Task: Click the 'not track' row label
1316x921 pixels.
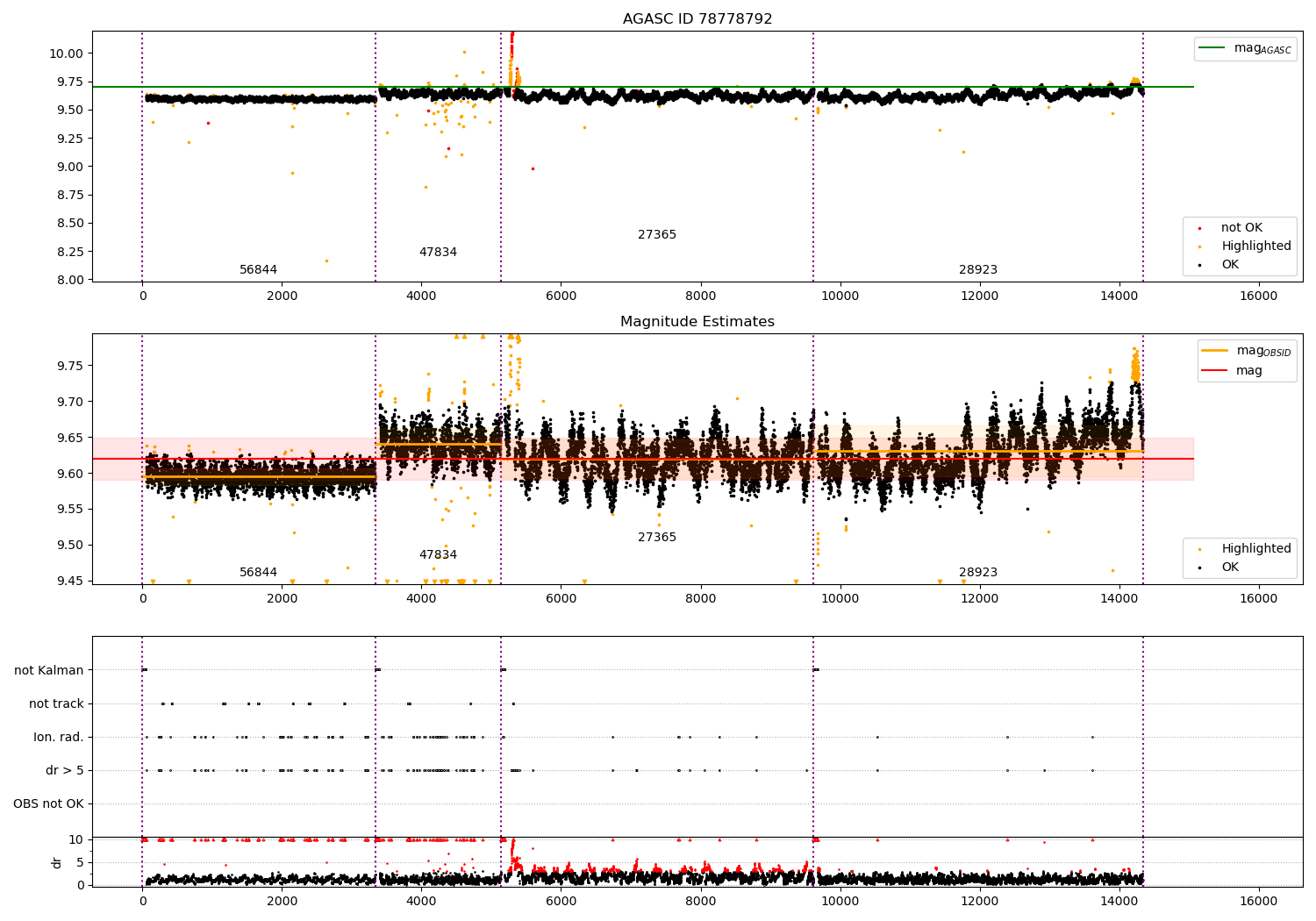Action: click(x=56, y=703)
